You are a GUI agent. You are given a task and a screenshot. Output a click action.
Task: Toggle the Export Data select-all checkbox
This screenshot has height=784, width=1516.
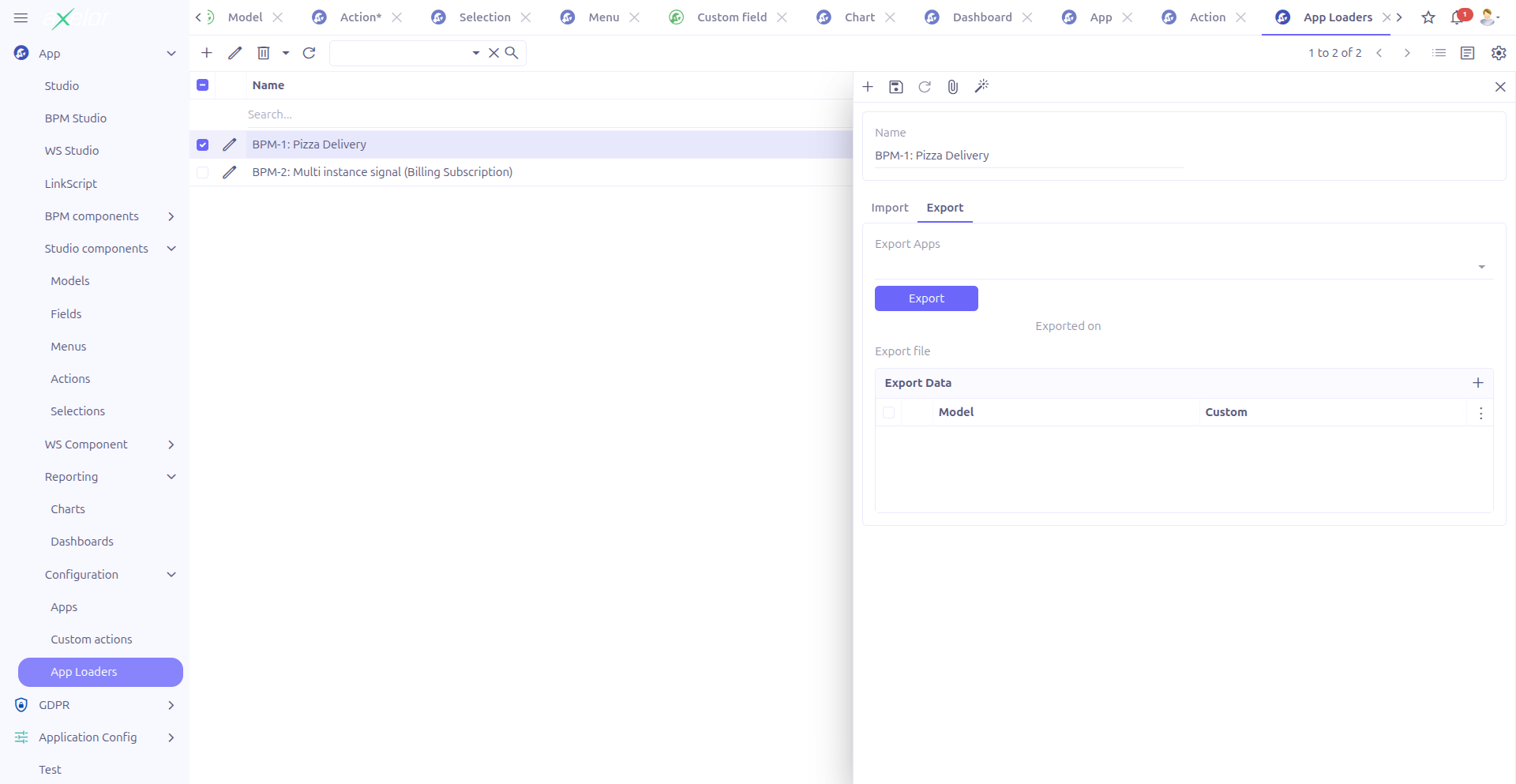pos(889,412)
